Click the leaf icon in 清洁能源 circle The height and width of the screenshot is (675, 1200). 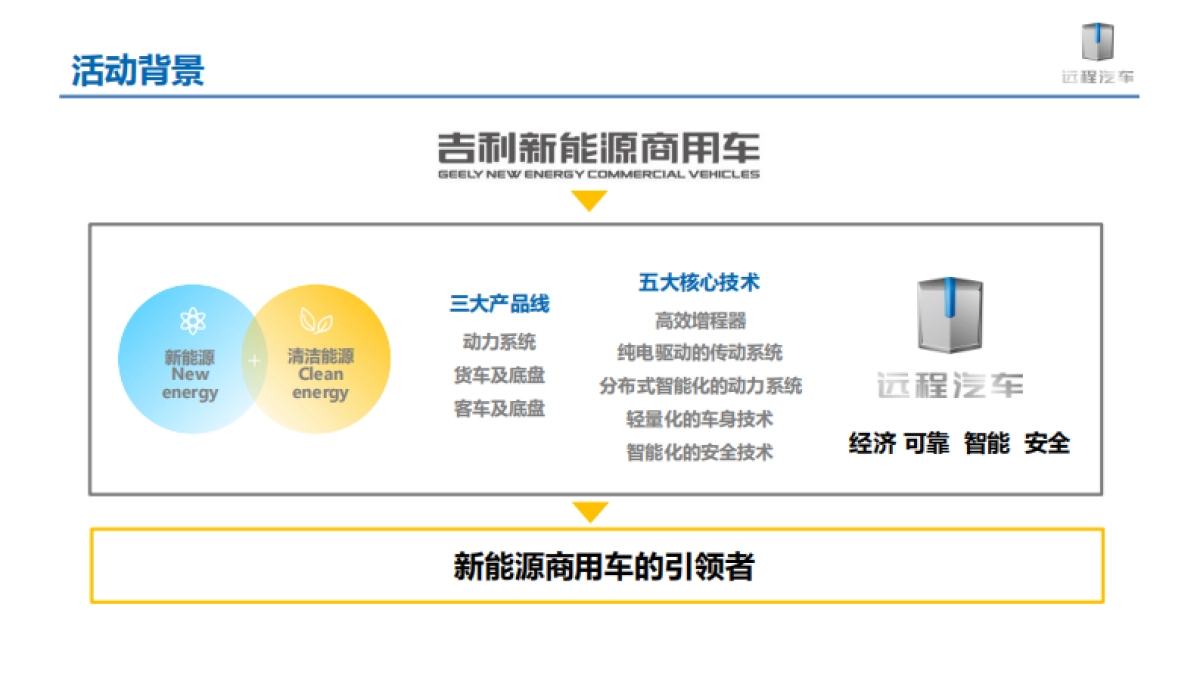(318, 322)
